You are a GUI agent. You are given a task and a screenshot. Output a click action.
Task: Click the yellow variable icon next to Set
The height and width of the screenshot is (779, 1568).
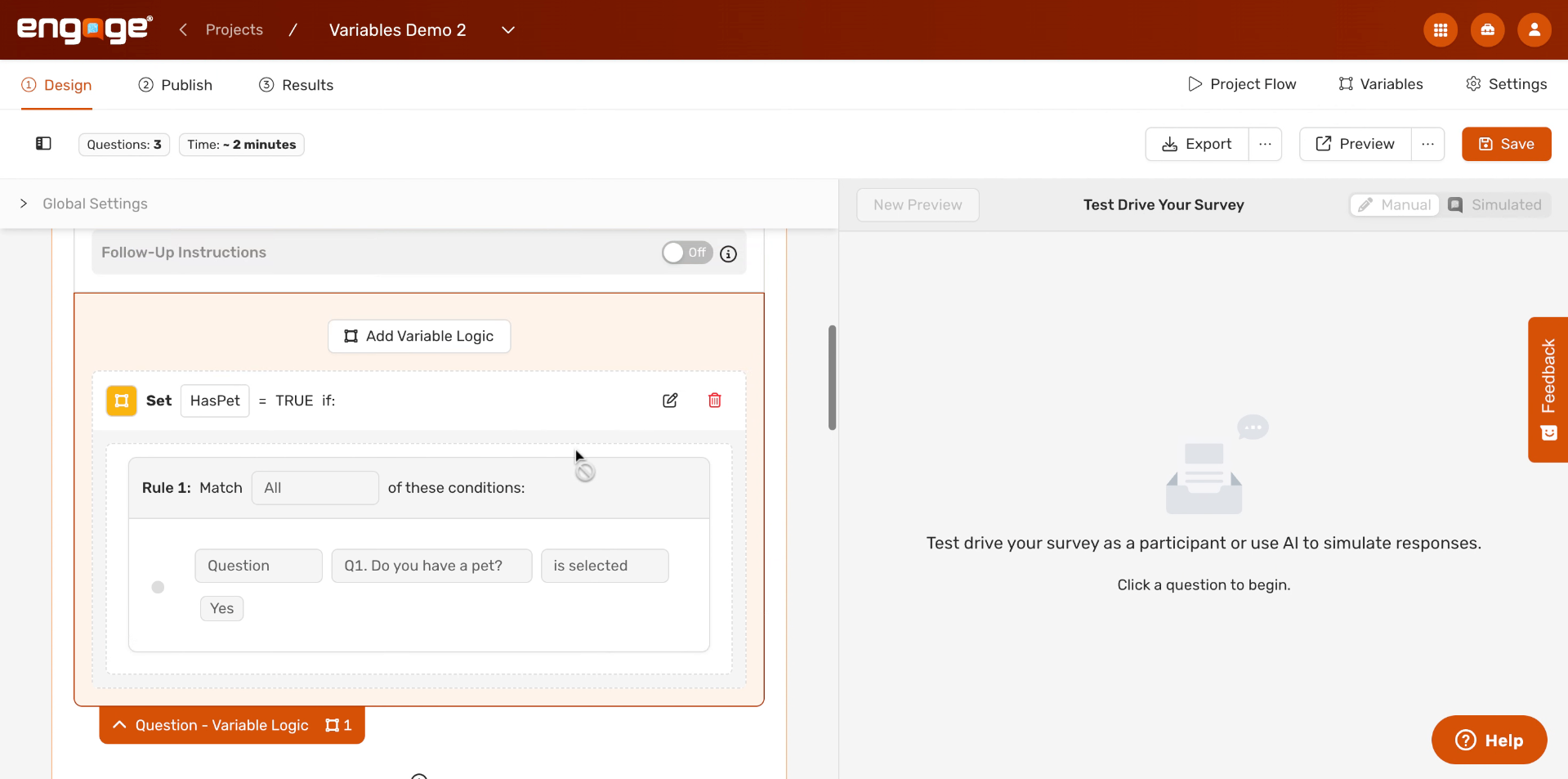coord(122,401)
